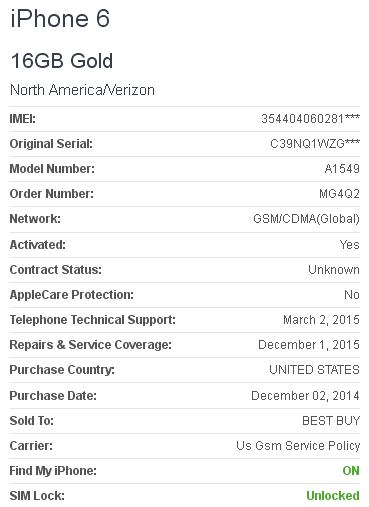Screen dimensions: 369x507
Task: Select the Us Gsm Service Policy carrier
Action: [x=298, y=446]
